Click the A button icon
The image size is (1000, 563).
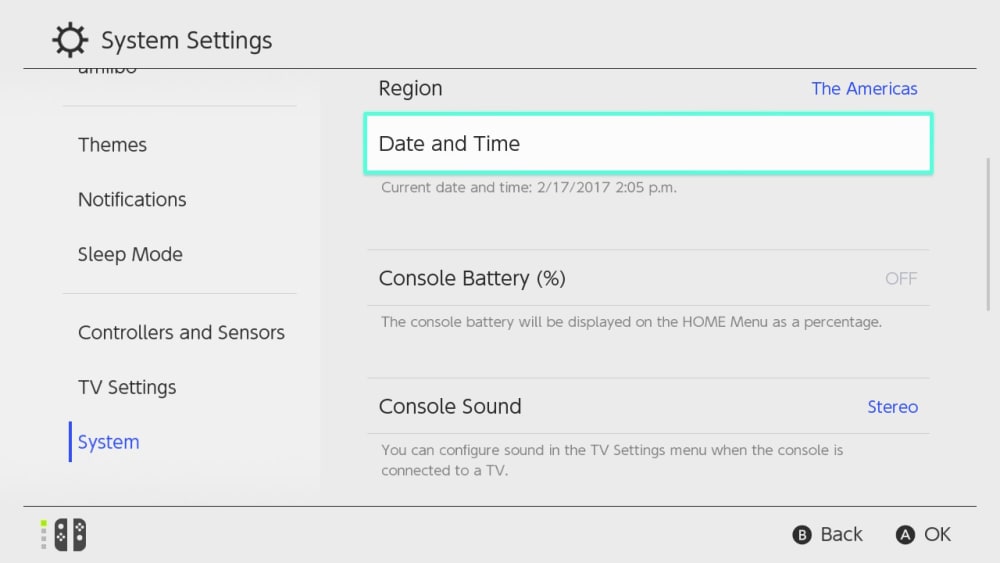coord(905,534)
